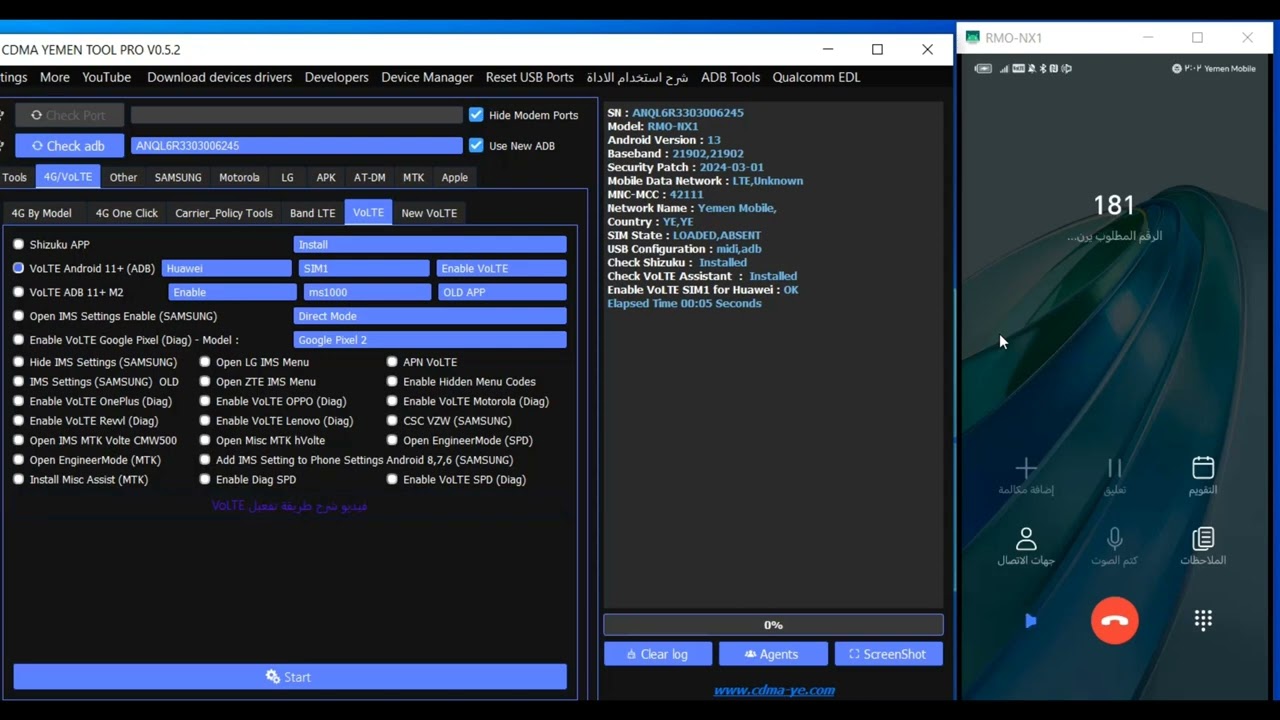Toggle the Use New ADB checkbox
Image resolution: width=1280 pixels, height=720 pixels.
pos(476,145)
